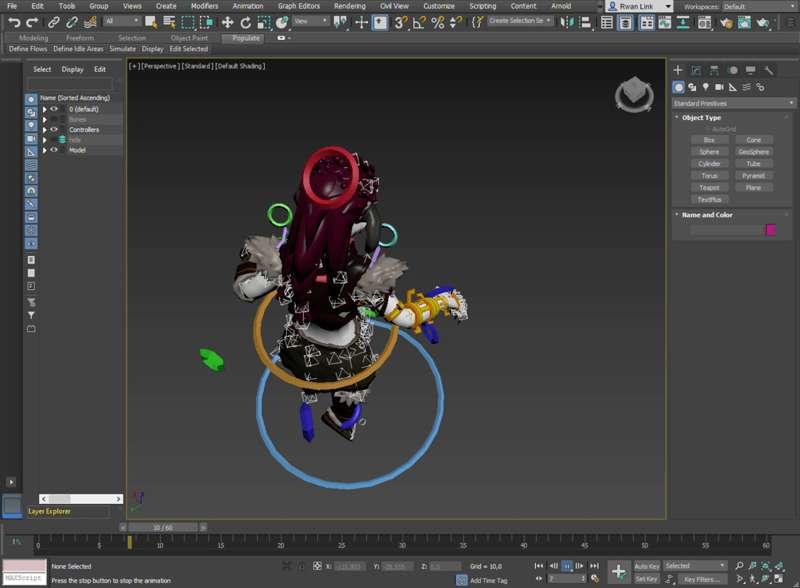The image size is (800, 588).
Task: Open Select by Name list icon
Action: coord(169,22)
